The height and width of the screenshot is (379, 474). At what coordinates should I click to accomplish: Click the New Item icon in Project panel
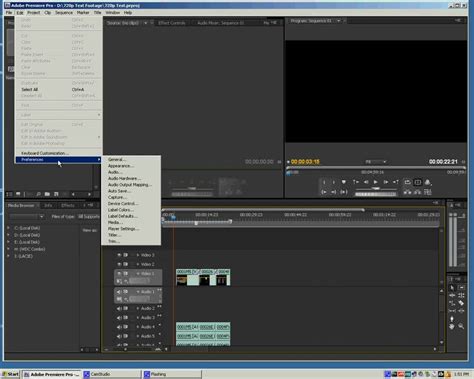click(x=56, y=194)
